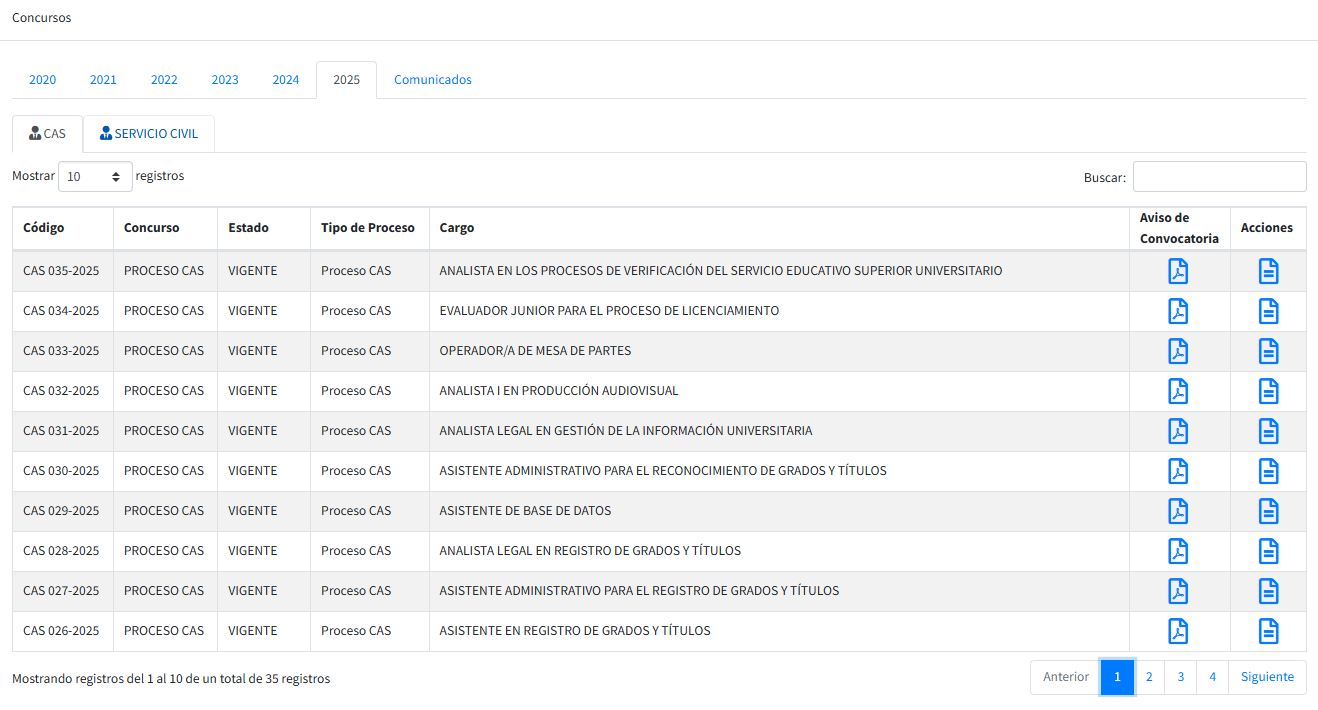Viewport: 1318px width, 710px height.
Task: Click the current page 1 button
Action: coord(1117,677)
